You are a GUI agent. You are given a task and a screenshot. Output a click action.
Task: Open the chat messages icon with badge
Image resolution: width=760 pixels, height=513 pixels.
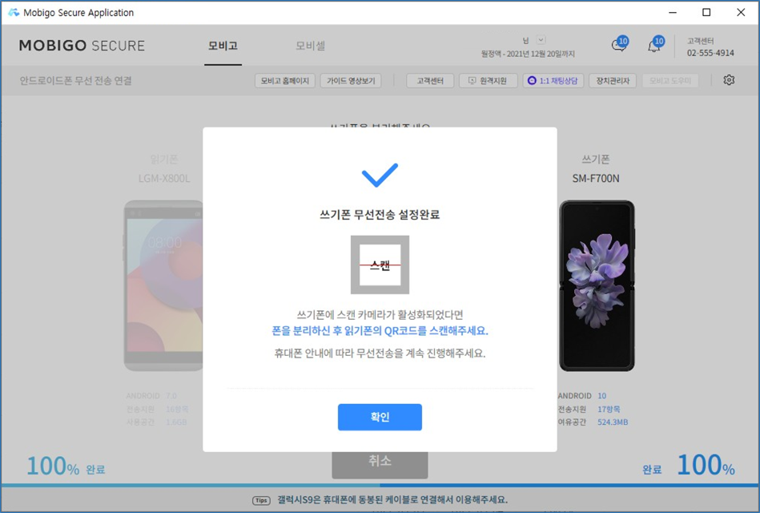619,44
